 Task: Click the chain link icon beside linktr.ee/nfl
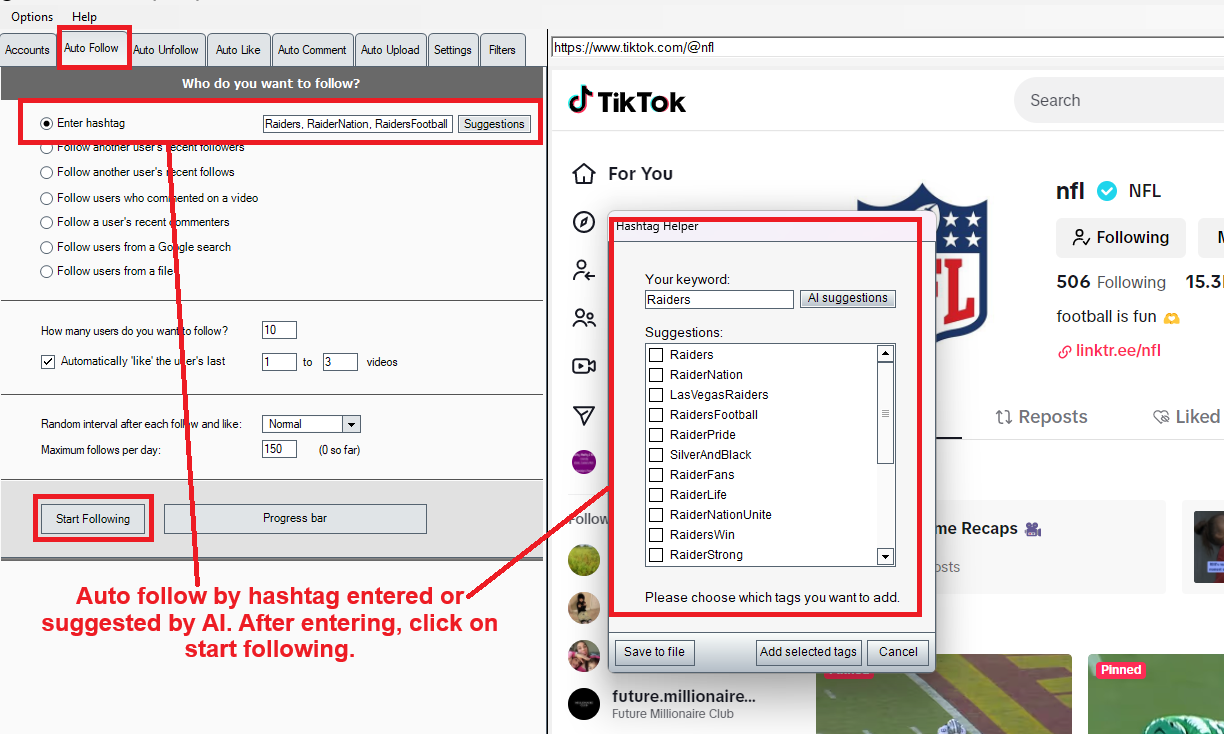tap(1064, 351)
